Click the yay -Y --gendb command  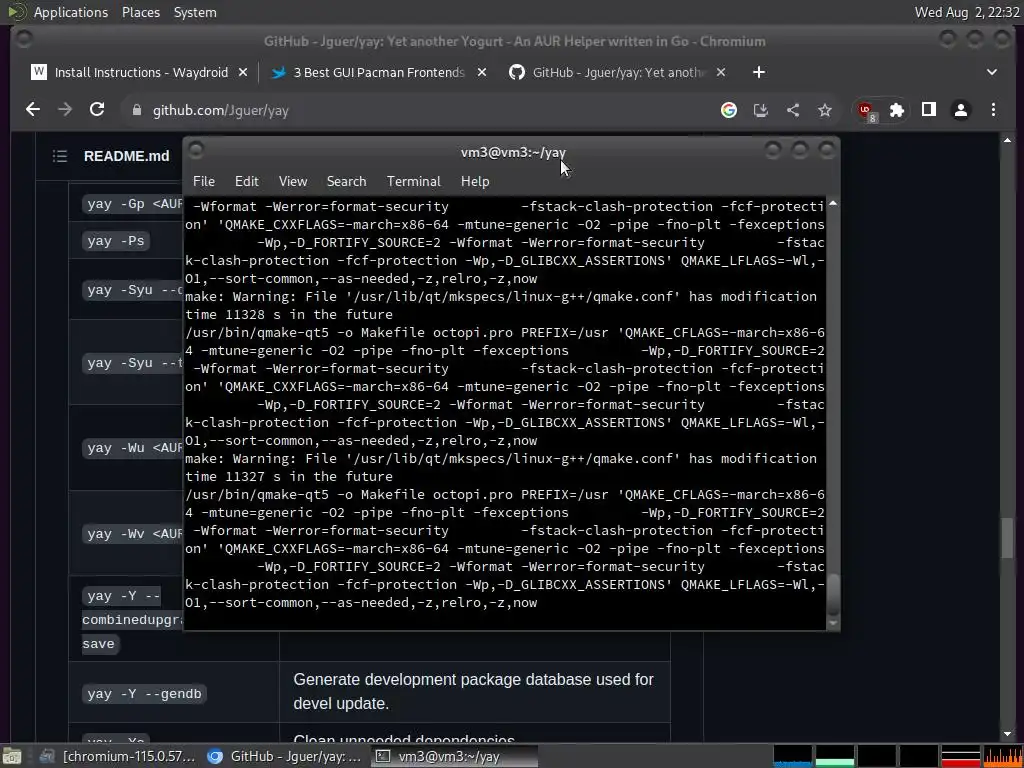[x=144, y=694]
